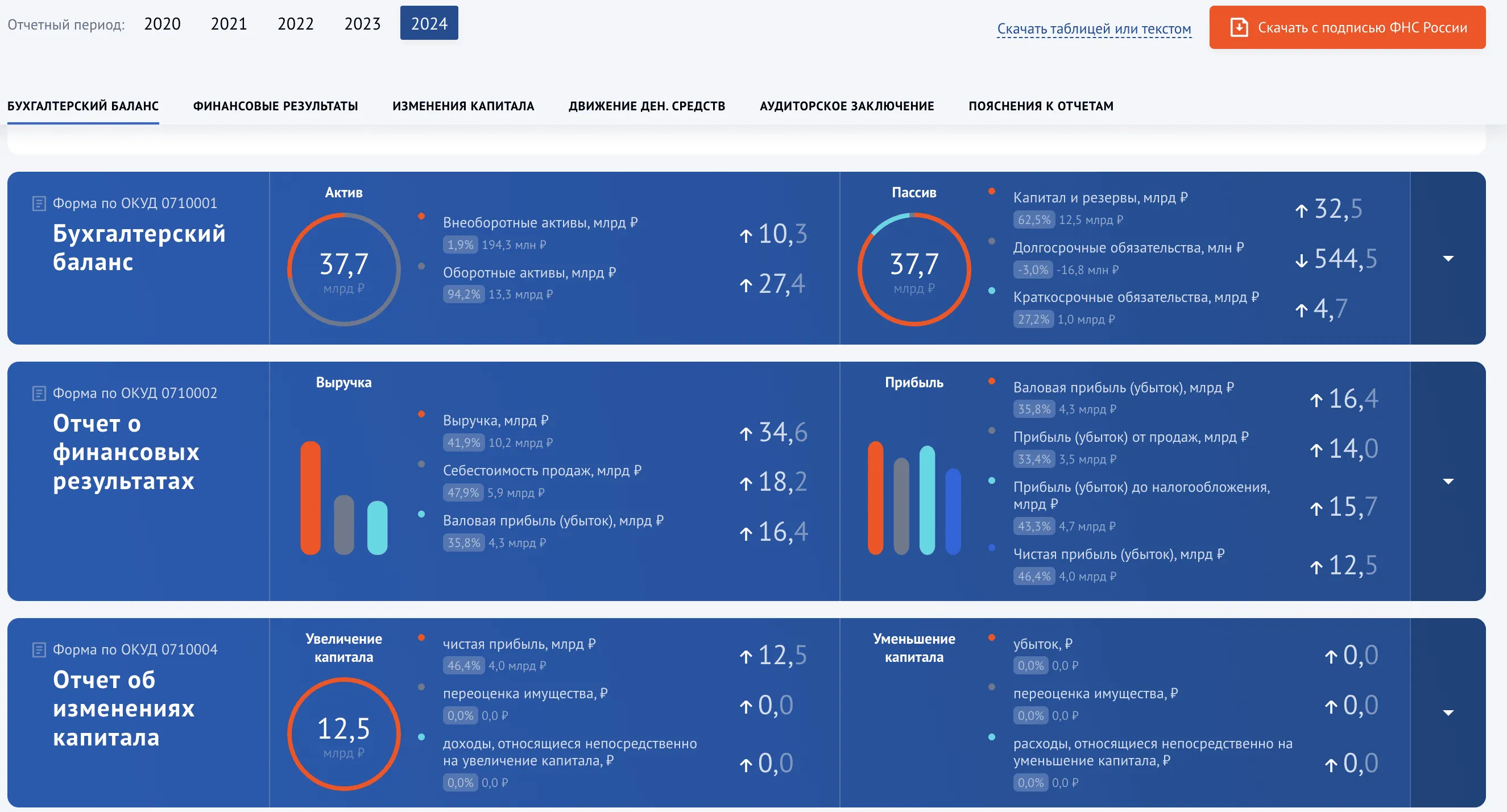Click download icon in orange ФНС button
1507x812 pixels.
[1239, 27]
